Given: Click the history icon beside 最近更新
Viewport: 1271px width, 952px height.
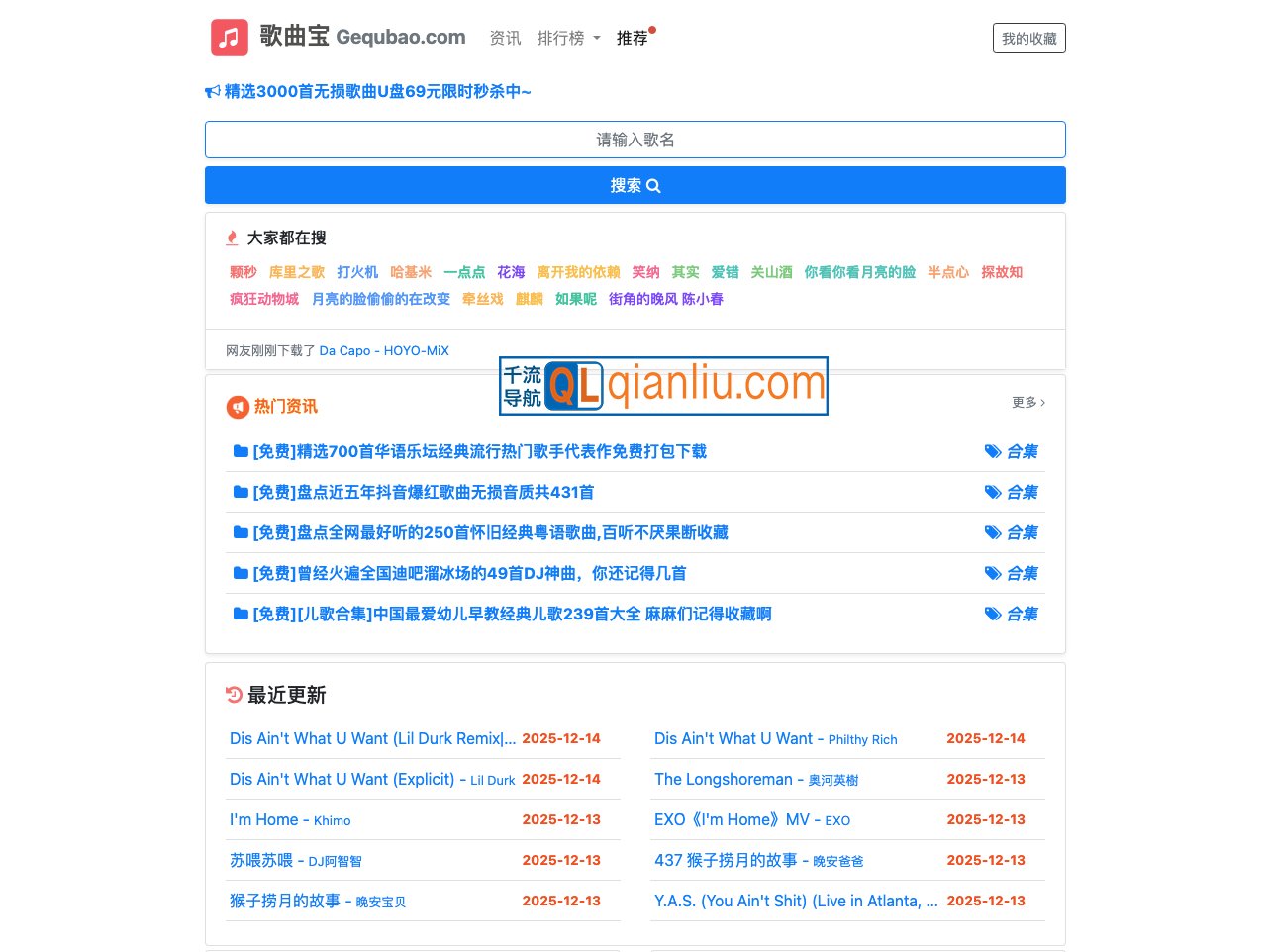Looking at the screenshot, I should pos(235,695).
